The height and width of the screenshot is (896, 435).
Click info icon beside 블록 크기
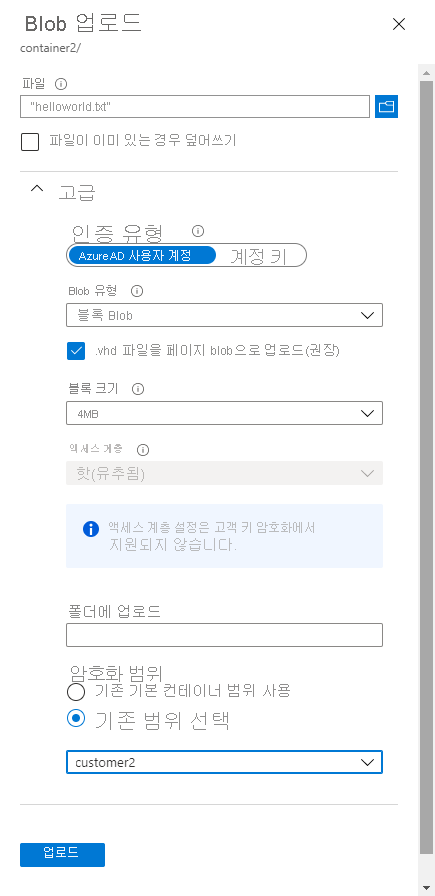click(138, 389)
